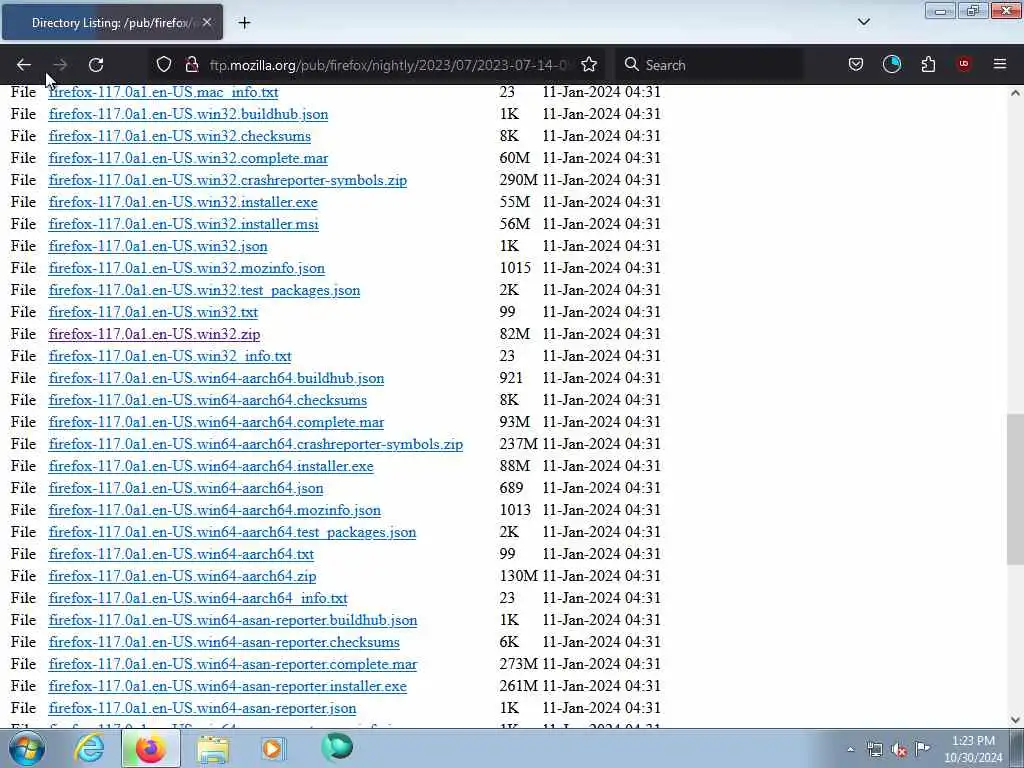The height and width of the screenshot is (768, 1024).
Task: Click the Forward arrow button
Action: [x=60, y=65]
